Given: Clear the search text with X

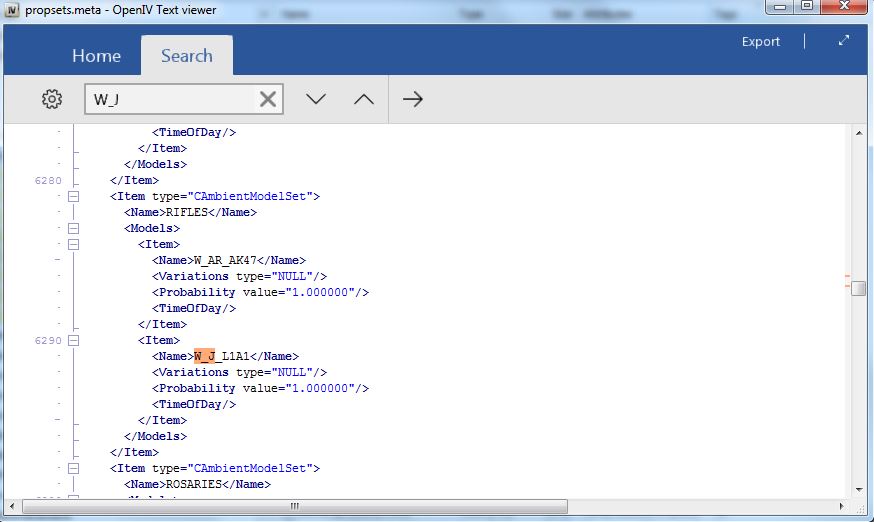Looking at the screenshot, I should [268, 99].
